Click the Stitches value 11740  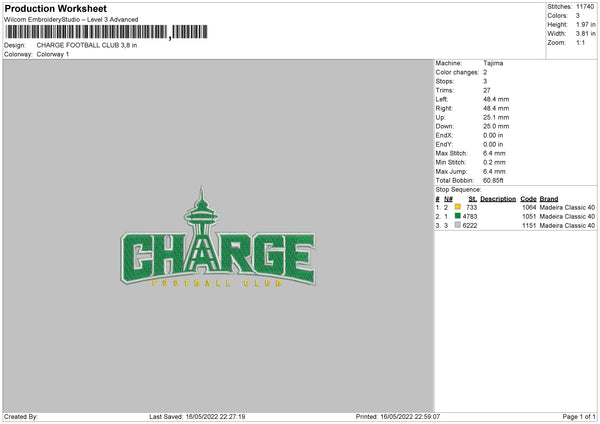pos(585,7)
